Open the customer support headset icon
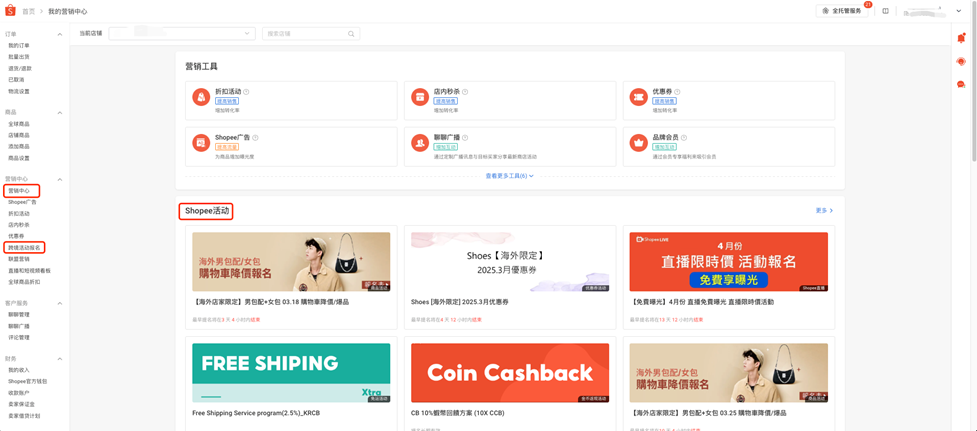 [x=961, y=61]
